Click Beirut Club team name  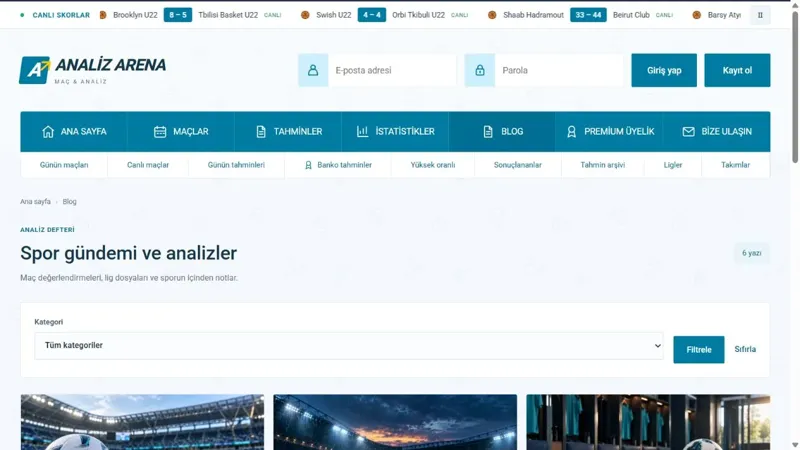click(631, 15)
